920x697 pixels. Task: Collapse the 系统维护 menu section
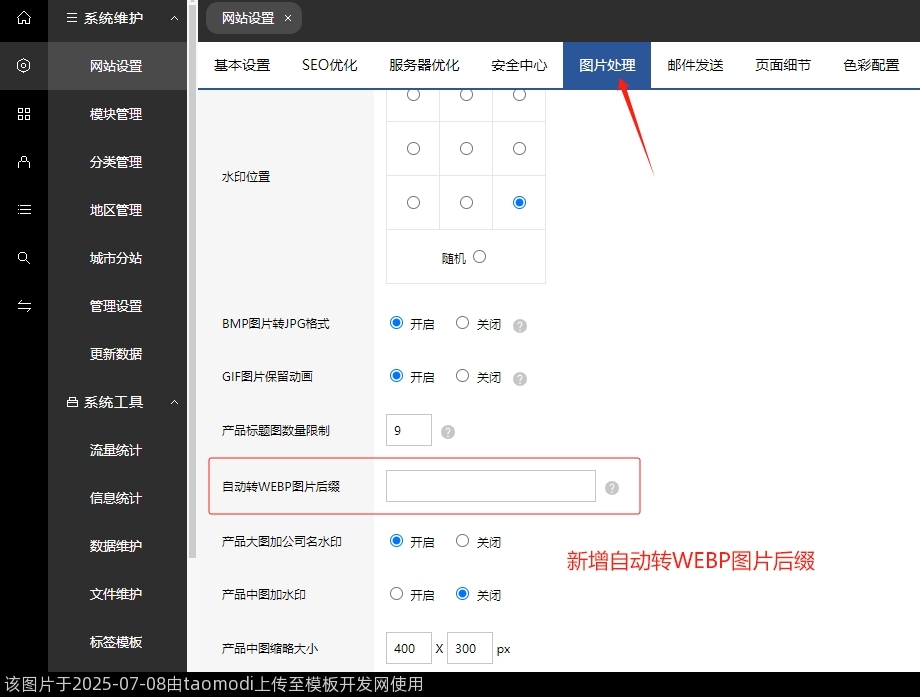point(174,18)
